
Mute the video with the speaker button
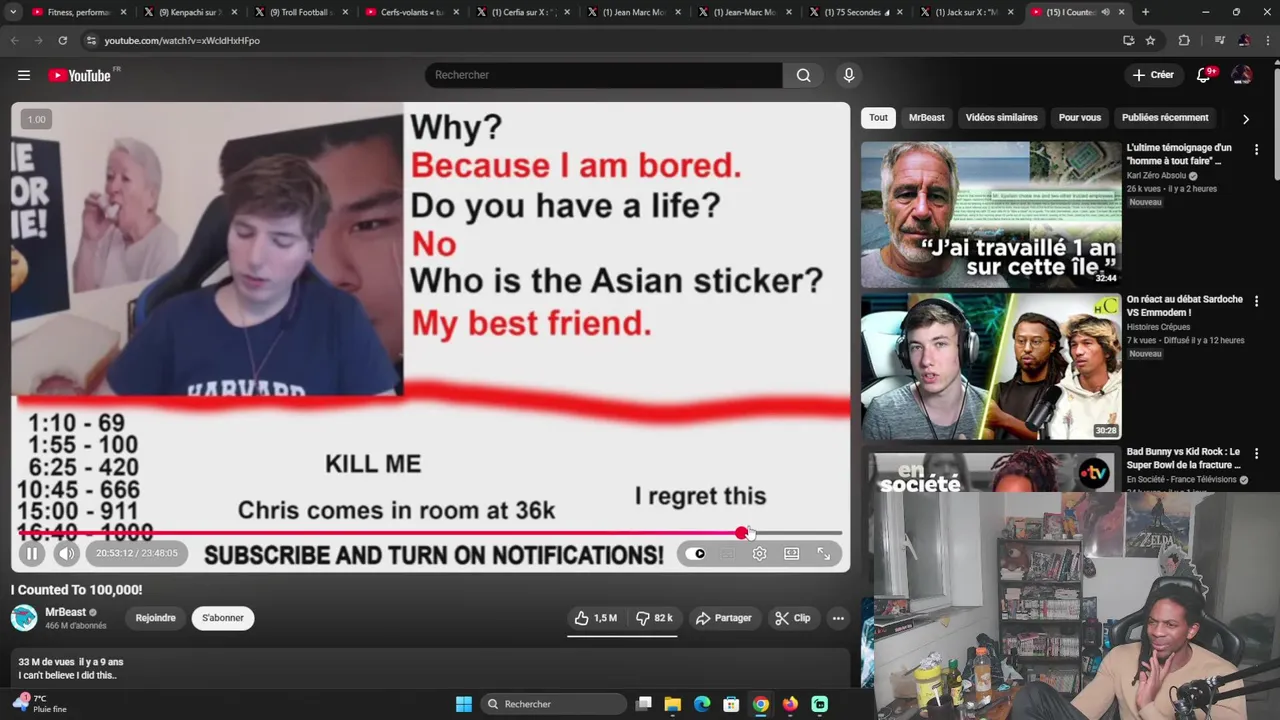point(66,553)
